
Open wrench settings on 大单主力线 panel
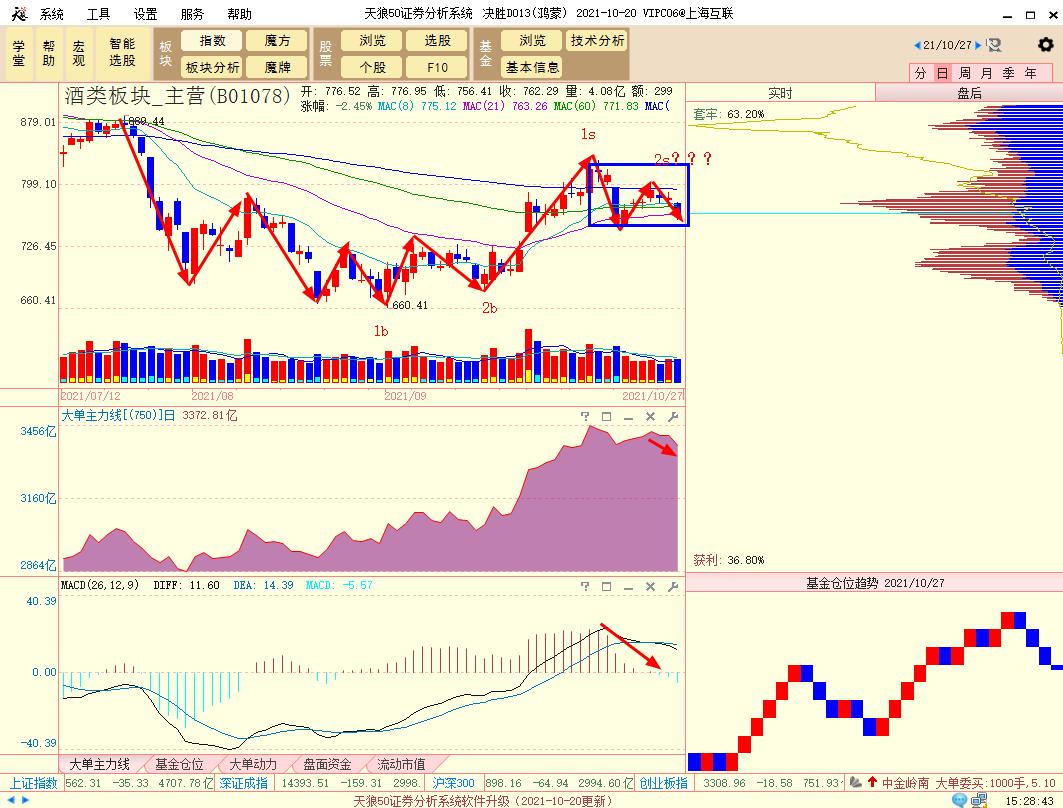pyautogui.click(x=673, y=416)
